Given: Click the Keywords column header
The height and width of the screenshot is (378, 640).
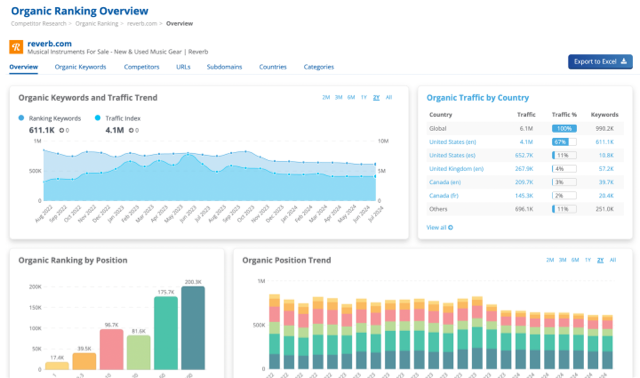Looking at the screenshot, I should tap(604, 115).
